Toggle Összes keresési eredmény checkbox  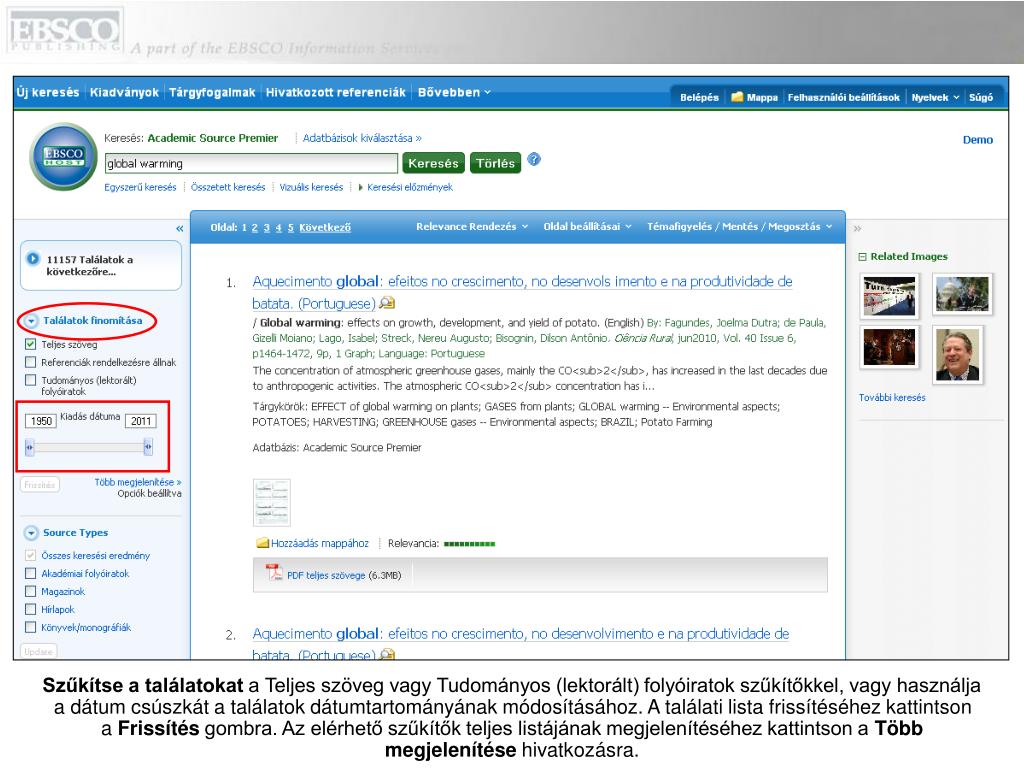tap(31, 555)
